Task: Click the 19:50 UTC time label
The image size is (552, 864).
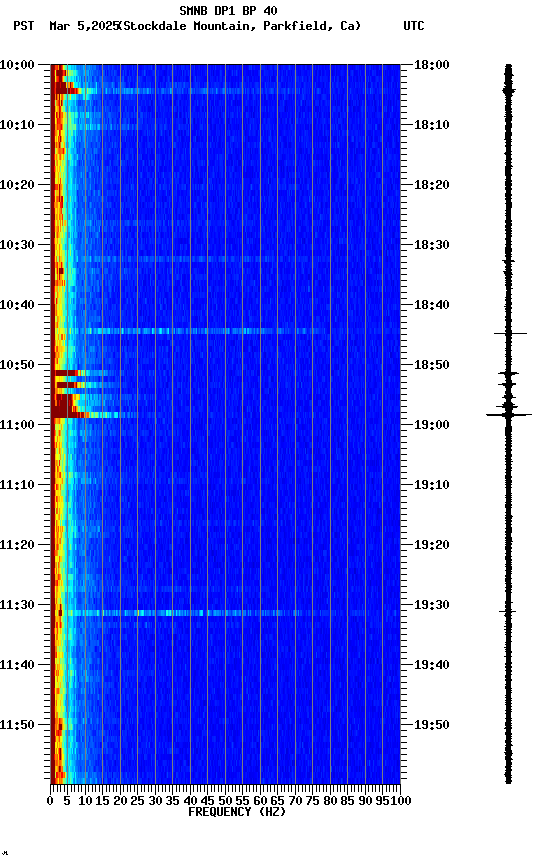Action: (432, 726)
